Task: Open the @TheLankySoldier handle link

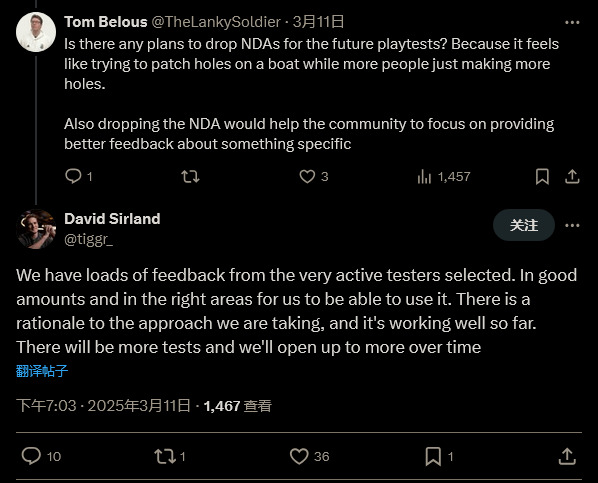Action: point(216,22)
